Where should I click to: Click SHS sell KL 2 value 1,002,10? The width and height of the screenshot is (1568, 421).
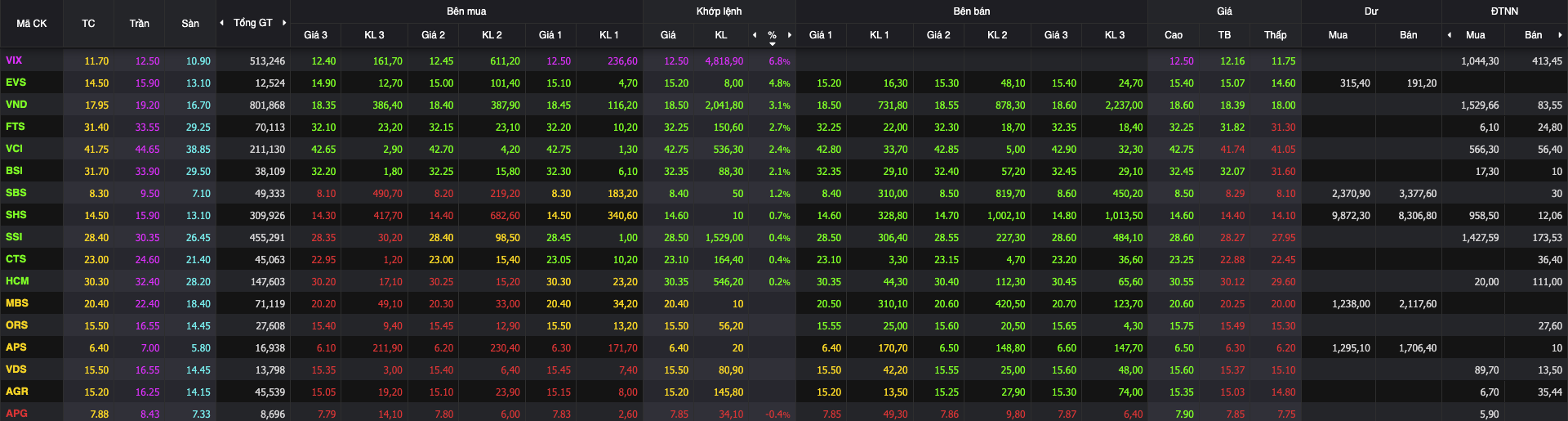(x=1005, y=216)
